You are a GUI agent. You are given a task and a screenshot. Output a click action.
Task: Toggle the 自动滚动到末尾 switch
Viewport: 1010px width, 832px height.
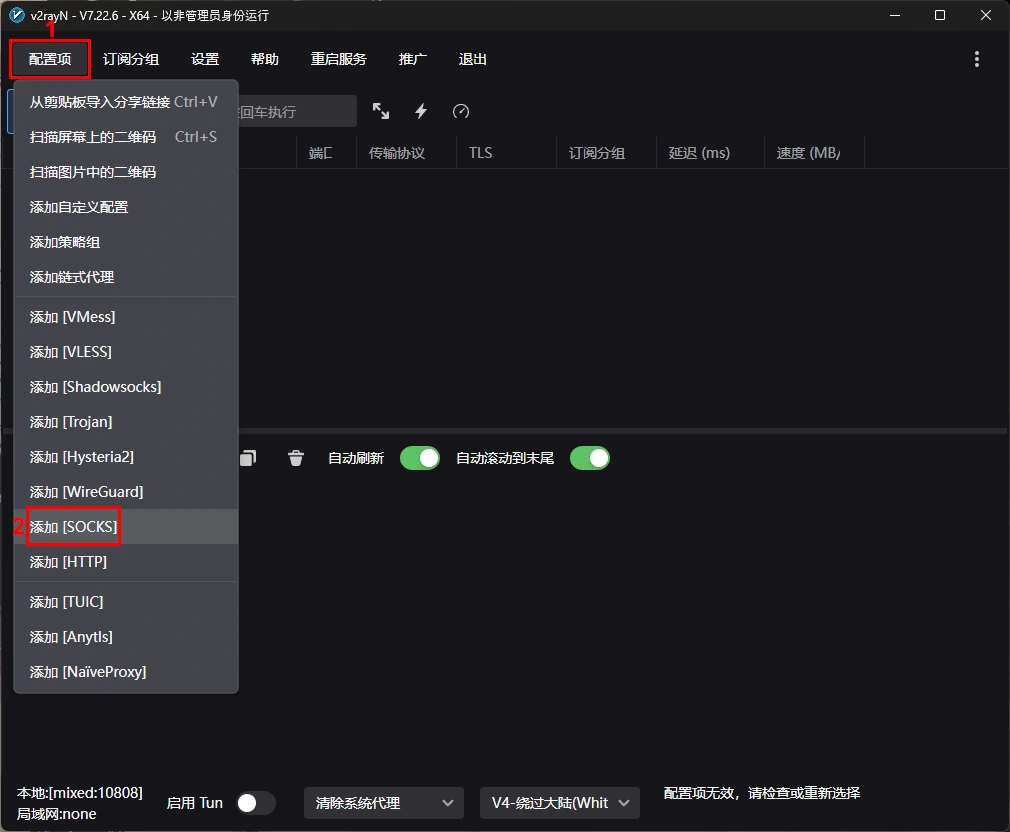[589, 458]
